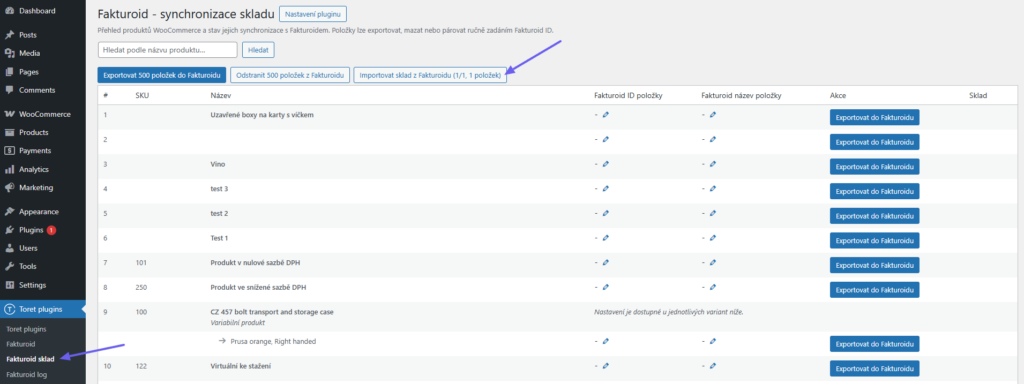Click the product name search field
This screenshot has height=384, width=1024.
pos(167,50)
